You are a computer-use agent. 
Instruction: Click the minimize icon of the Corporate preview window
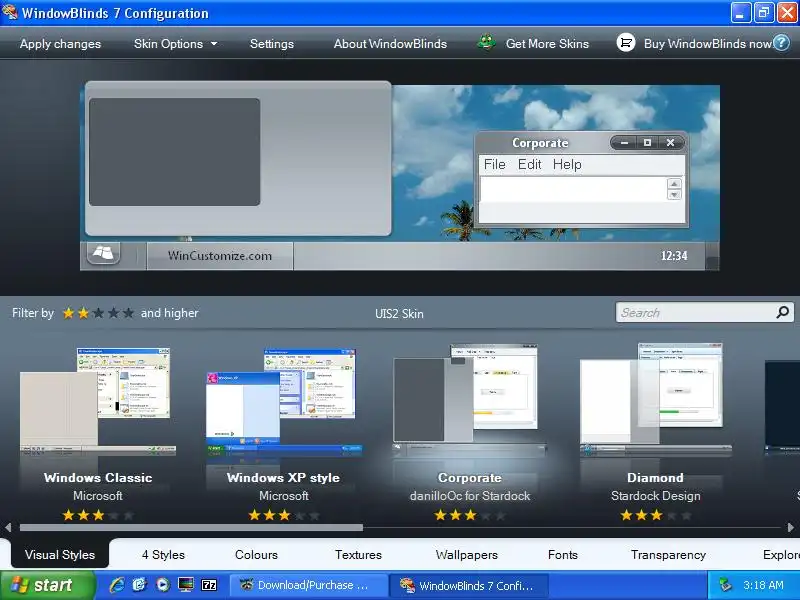click(624, 143)
